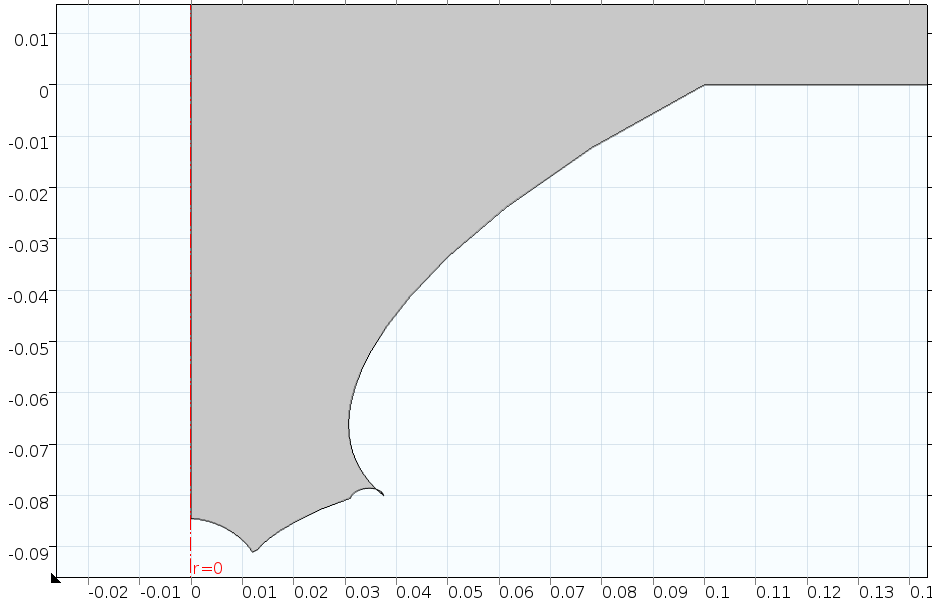The image size is (932, 600).
Task: Click the -0.08 tick label on vertical axis
Action: 29,502
